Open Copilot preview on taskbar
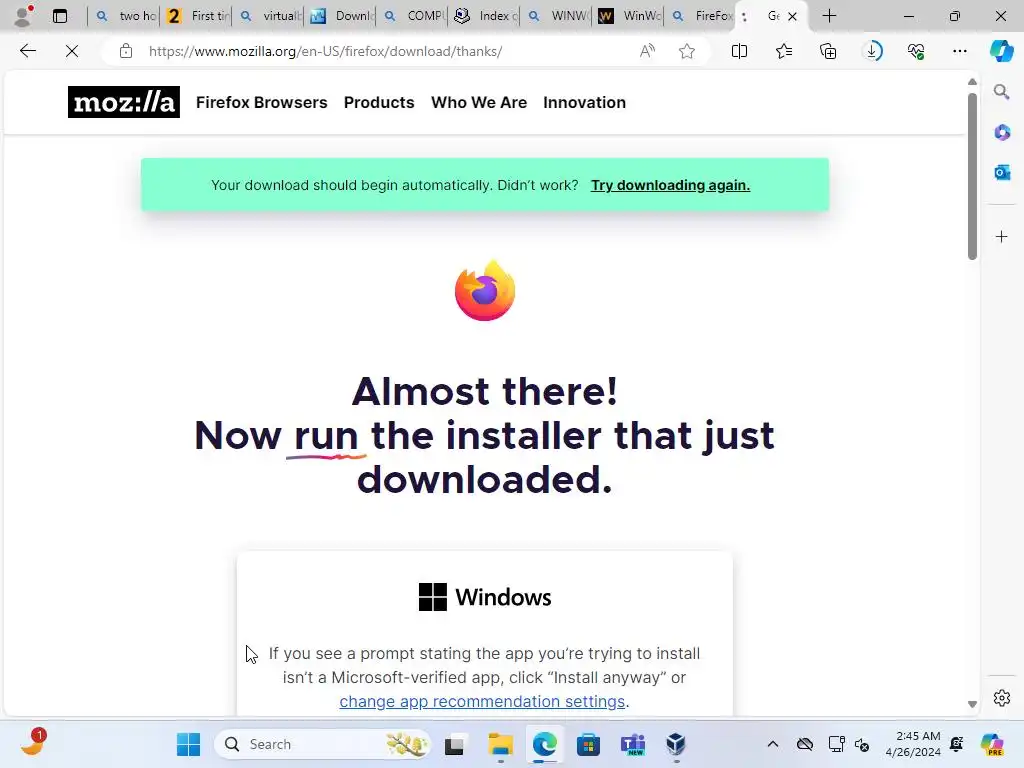 (x=992, y=744)
